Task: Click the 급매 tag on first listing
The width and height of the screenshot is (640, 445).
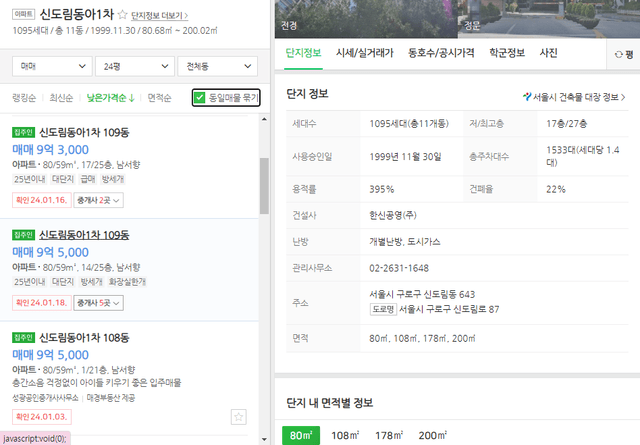Action: point(88,179)
